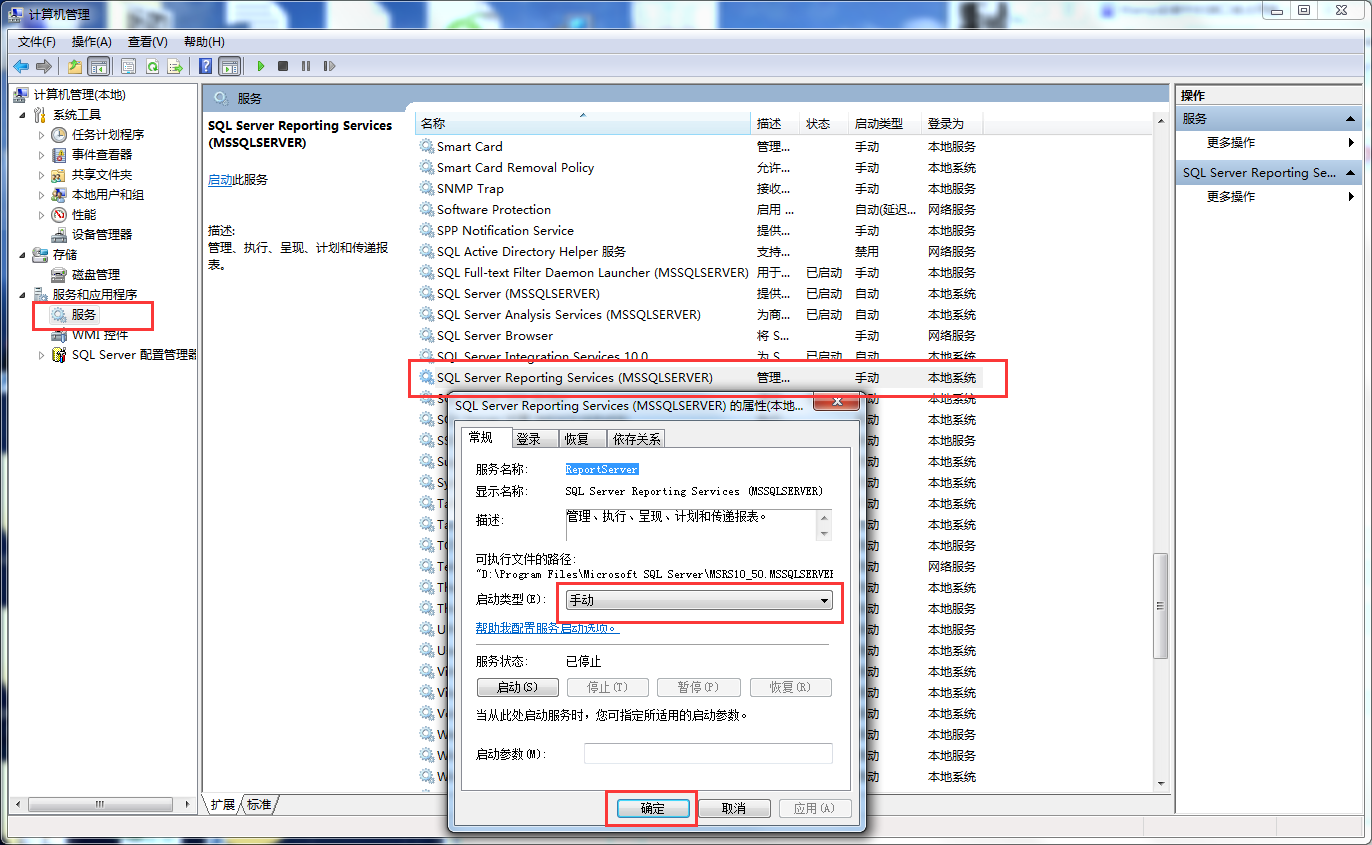The height and width of the screenshot is (845, 1372).
Task: Click the 取消 button
Action: point(734,808)
